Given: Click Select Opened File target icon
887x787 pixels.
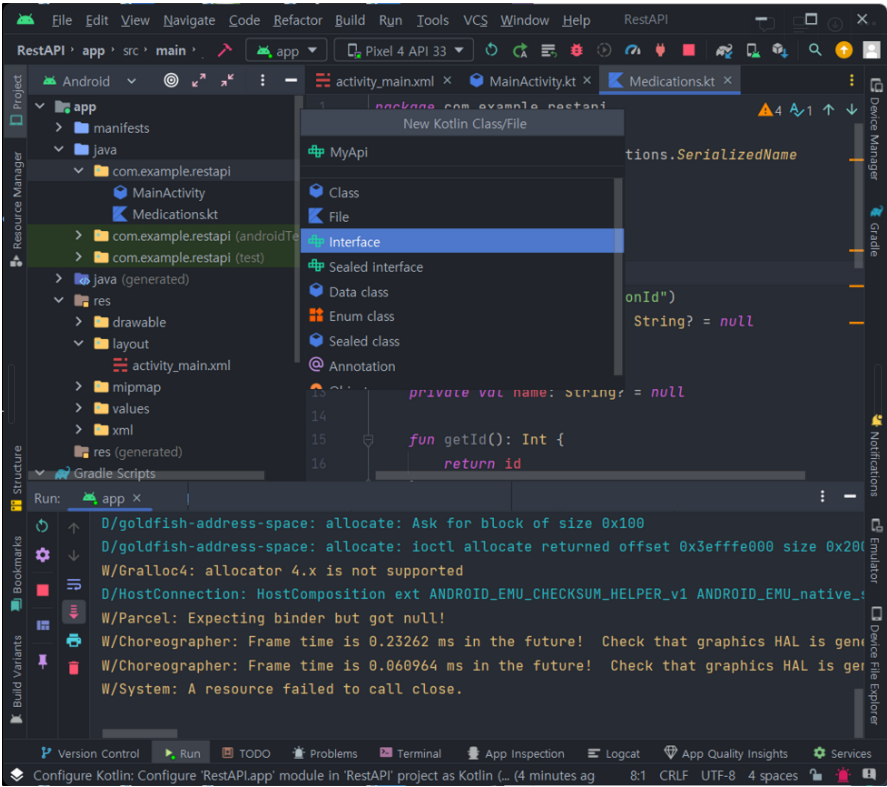Looking at the screenshot, I should [171, 80].
